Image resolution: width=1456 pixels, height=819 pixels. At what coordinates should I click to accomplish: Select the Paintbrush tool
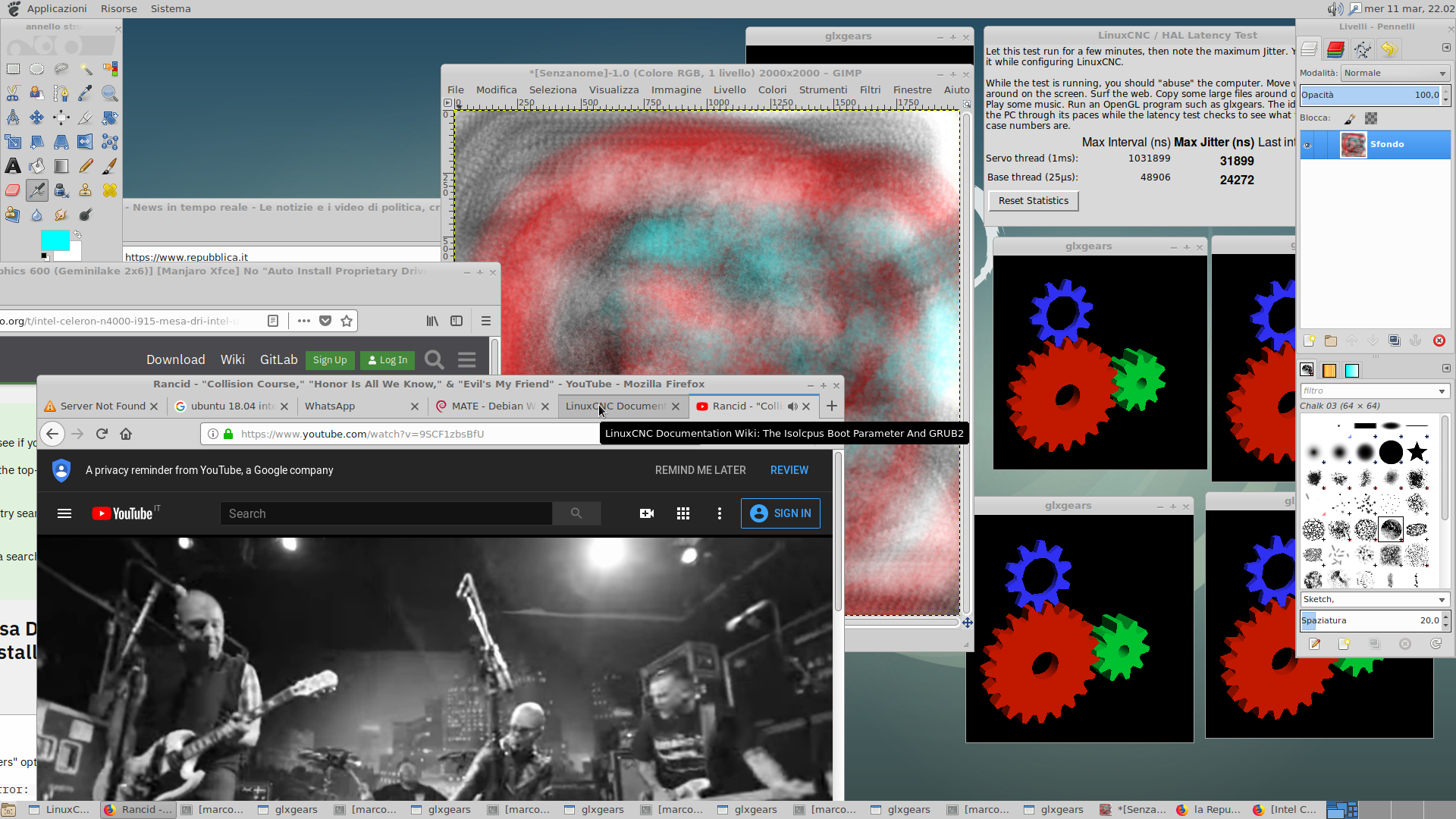(x=110, y=166)
